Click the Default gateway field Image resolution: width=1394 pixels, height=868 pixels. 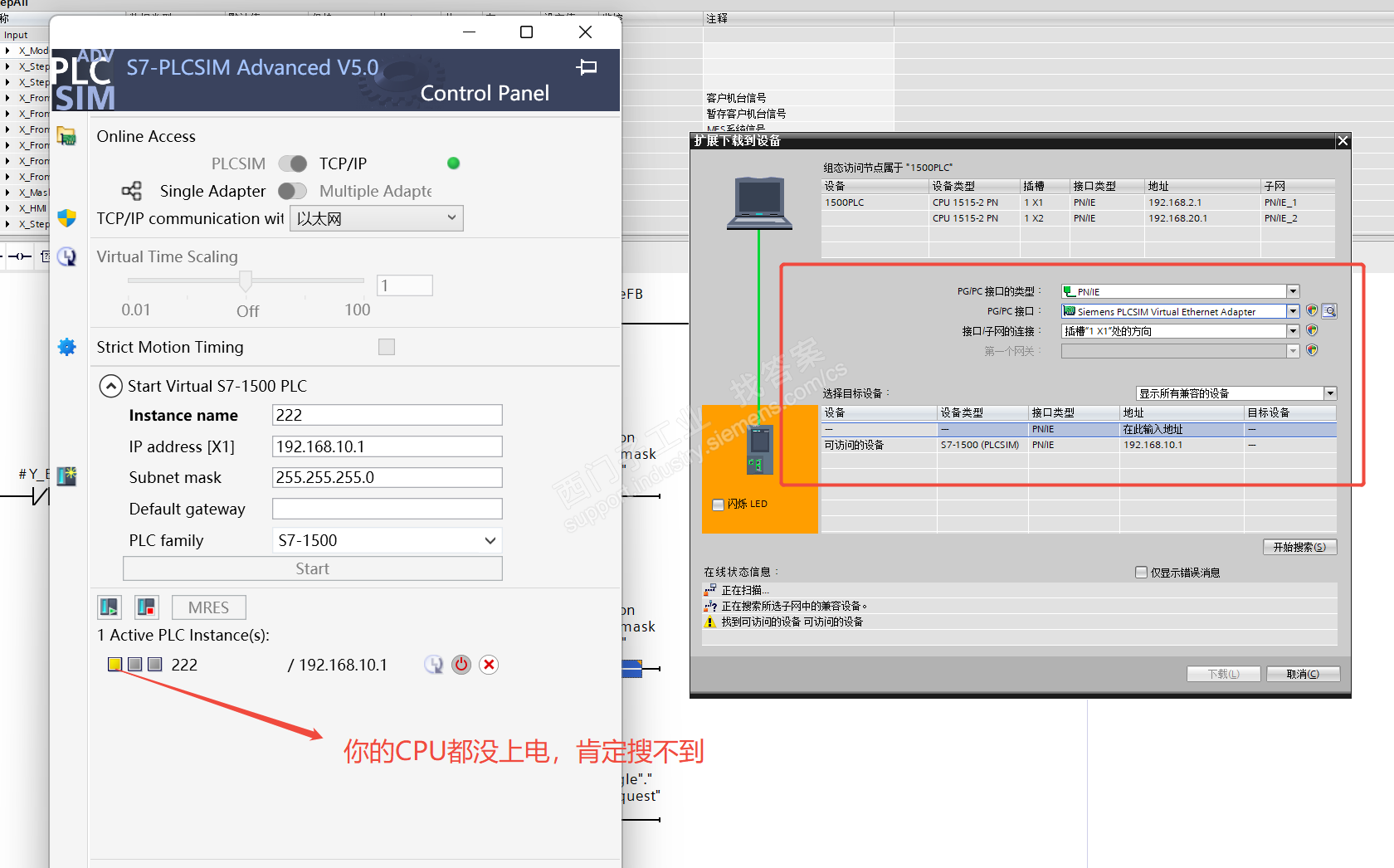coord(387,509)
